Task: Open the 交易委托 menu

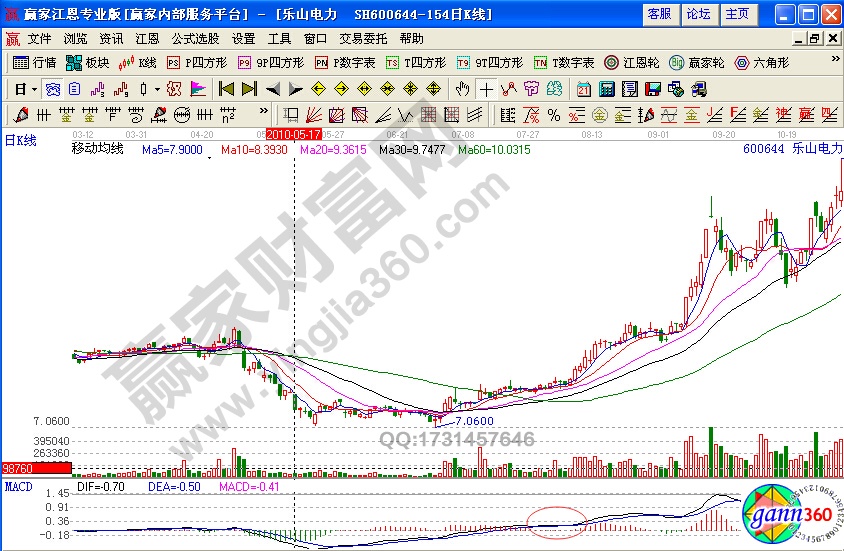Action: click(363, 39)
